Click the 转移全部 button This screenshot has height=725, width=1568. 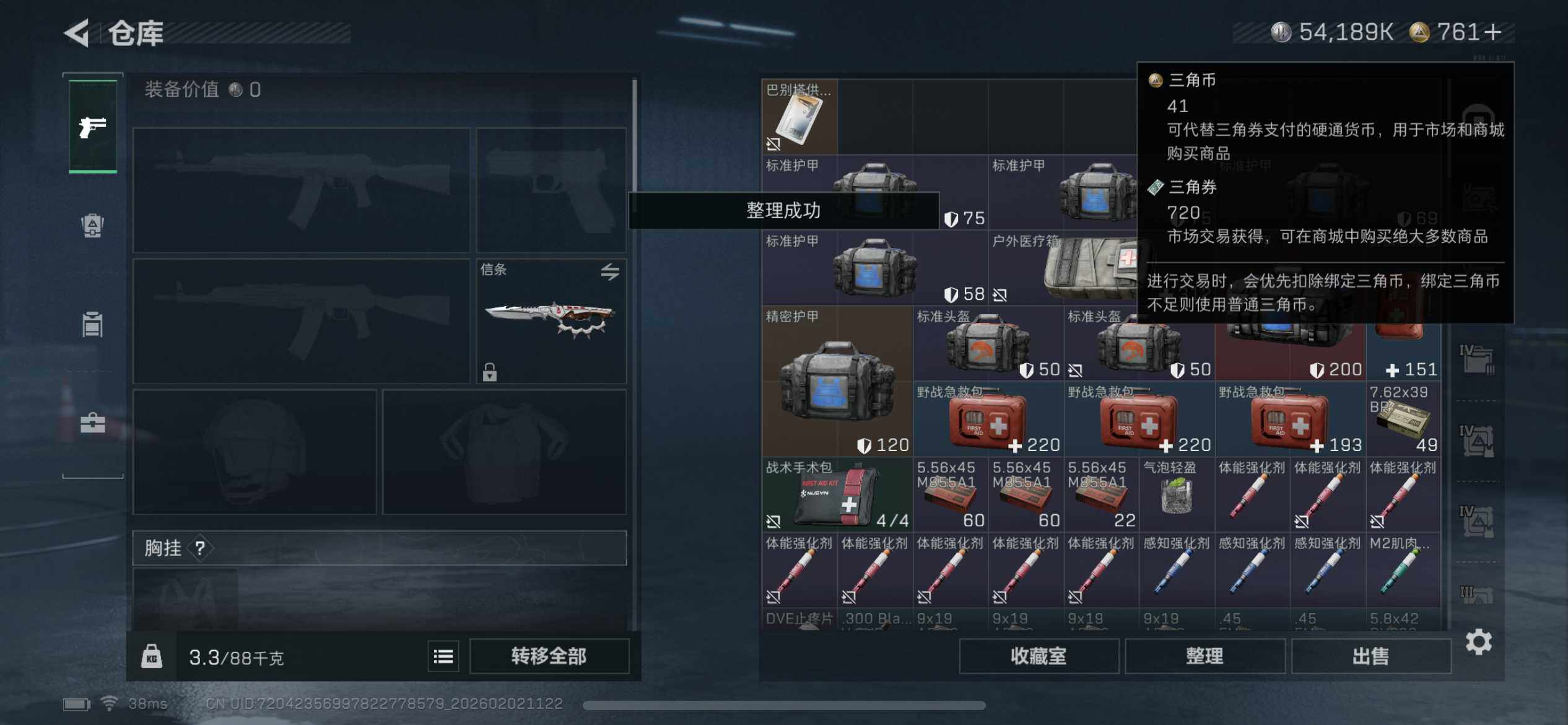(549, 656)
